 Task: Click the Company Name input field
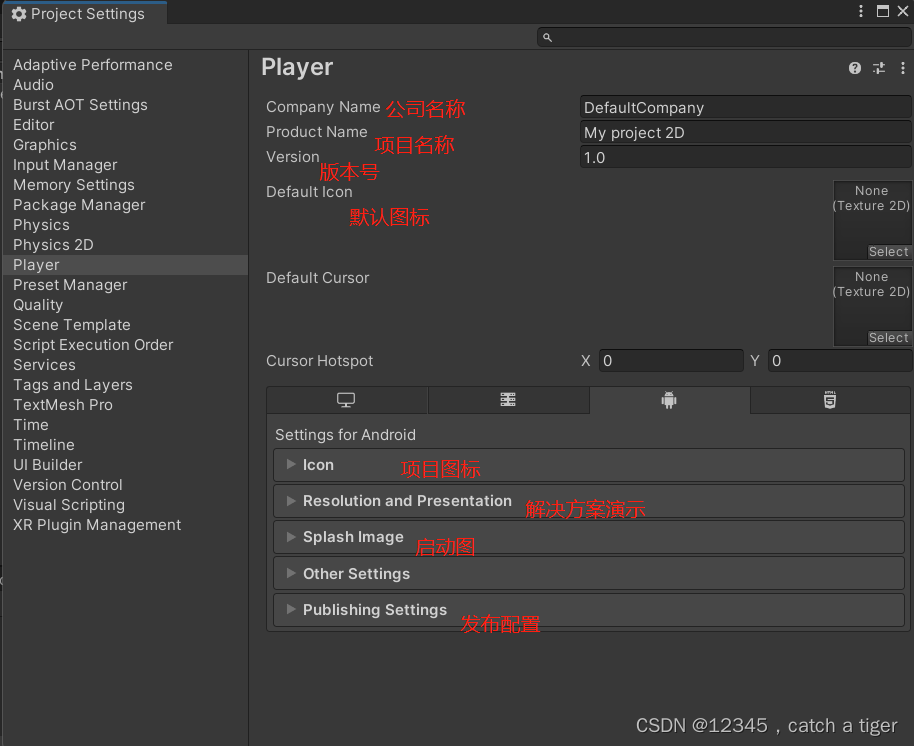click(x=746, y=108)
